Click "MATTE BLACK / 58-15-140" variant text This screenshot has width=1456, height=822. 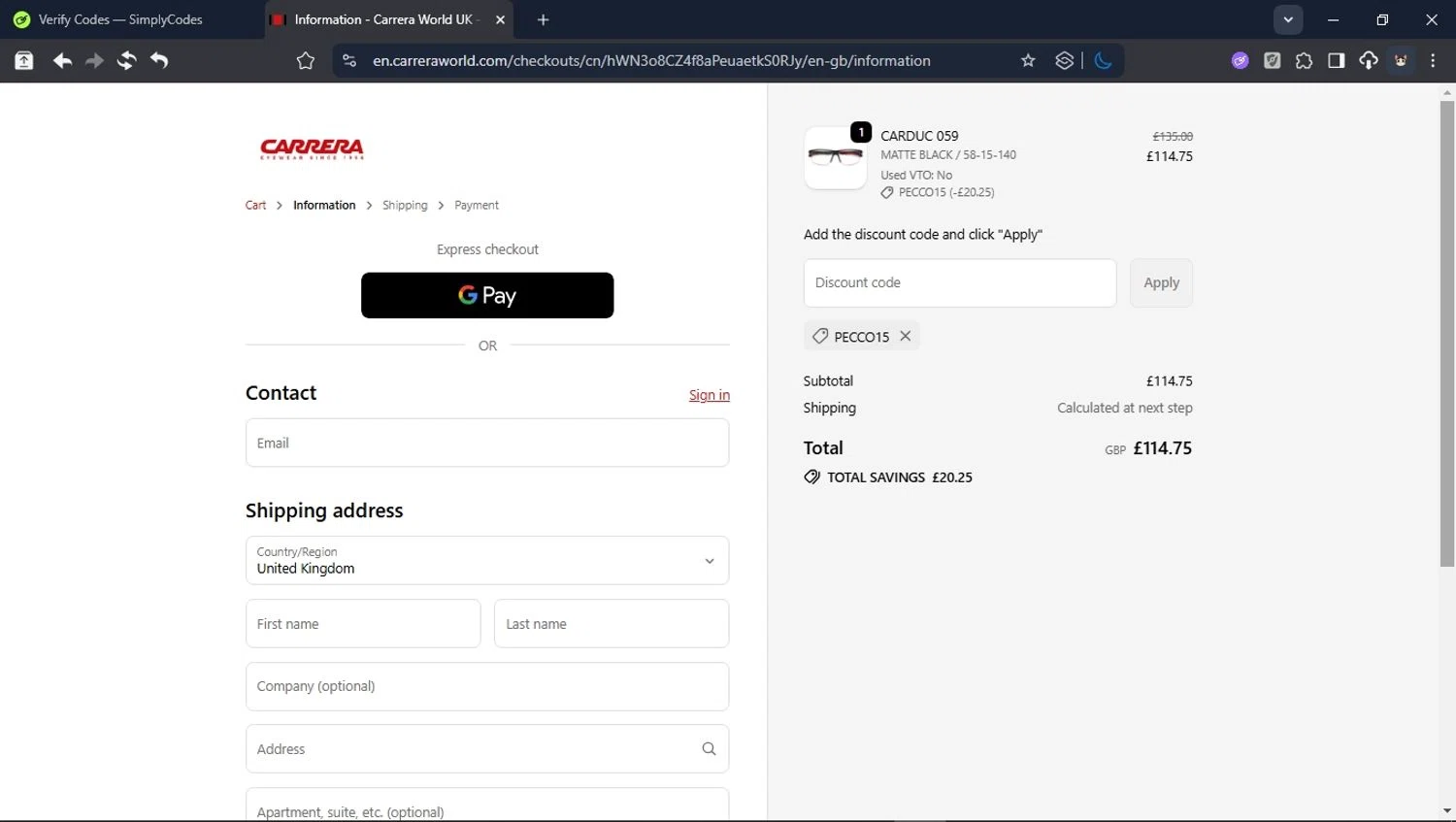point(948,154)
